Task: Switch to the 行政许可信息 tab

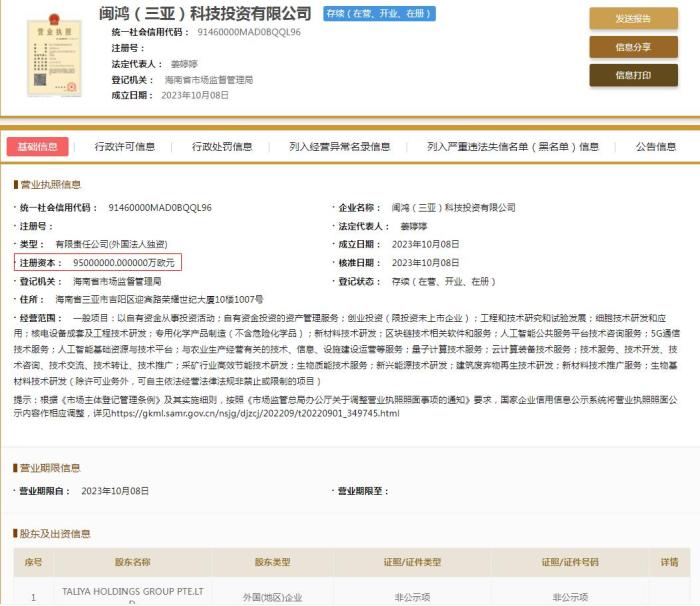Action: (125, 146)
